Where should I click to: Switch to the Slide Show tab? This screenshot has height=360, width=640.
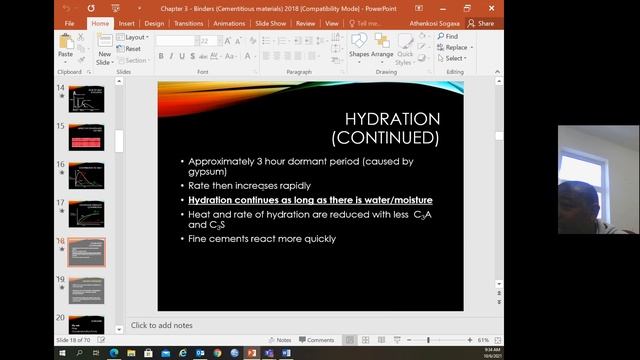pos(271,24)
